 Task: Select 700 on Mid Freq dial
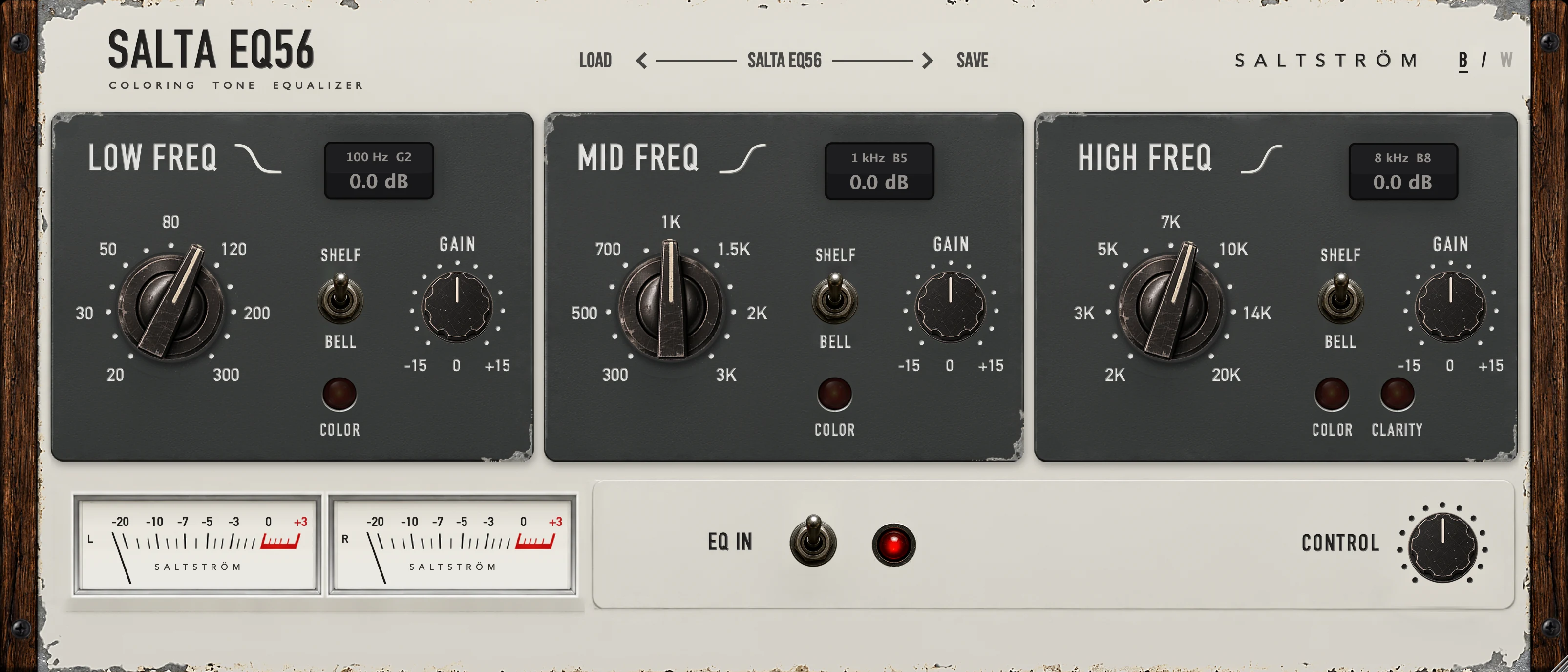(x=608, y=250)
